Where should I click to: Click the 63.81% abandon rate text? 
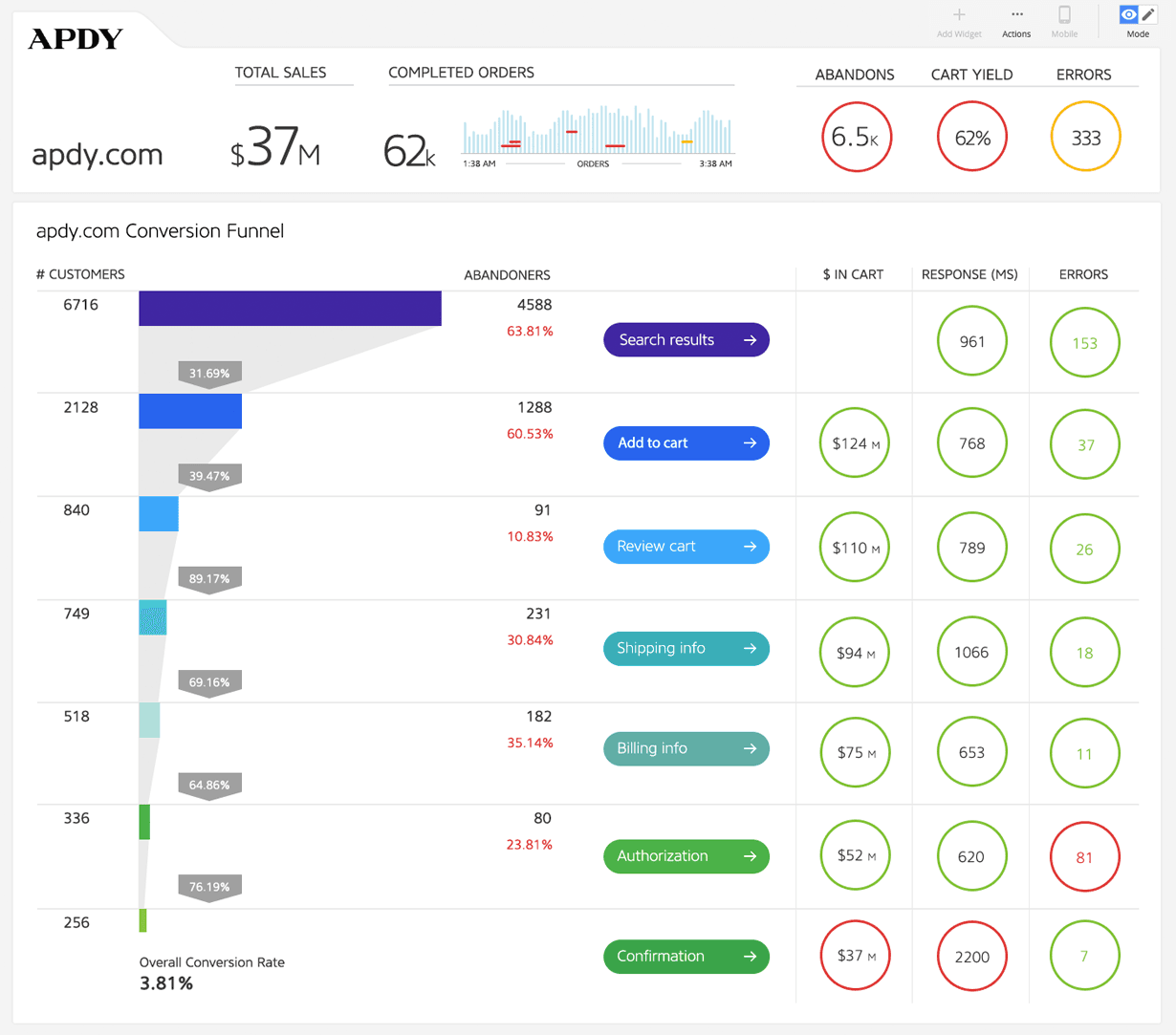coord(530,332)
